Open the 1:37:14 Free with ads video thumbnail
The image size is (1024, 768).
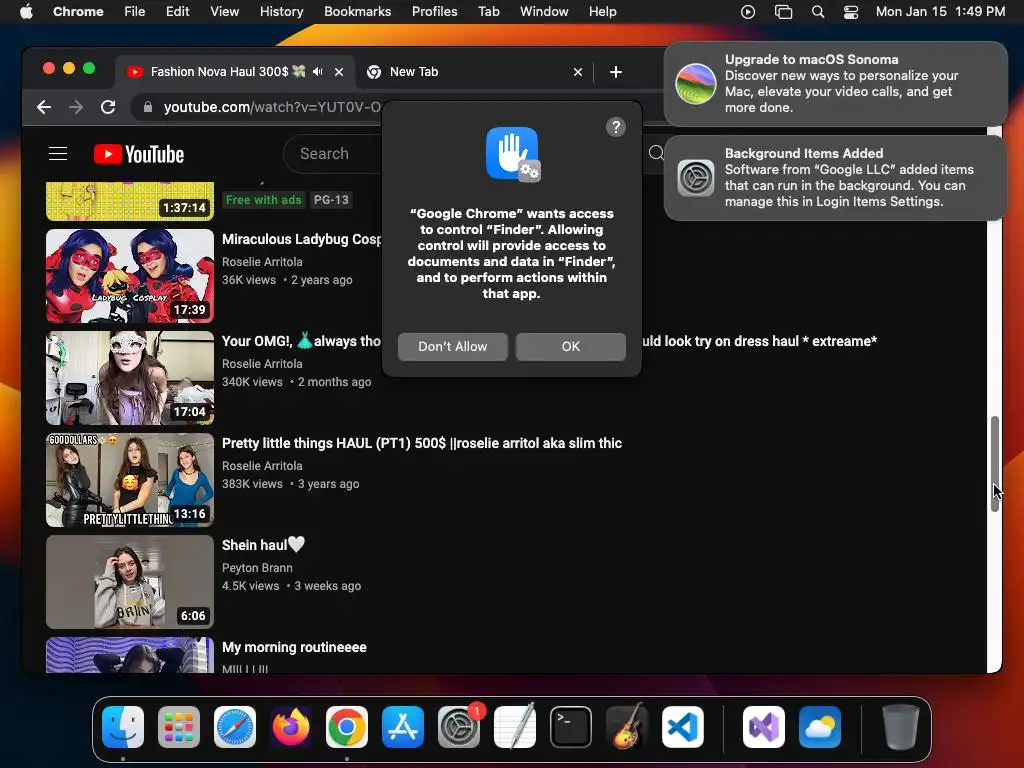(130, 201)
